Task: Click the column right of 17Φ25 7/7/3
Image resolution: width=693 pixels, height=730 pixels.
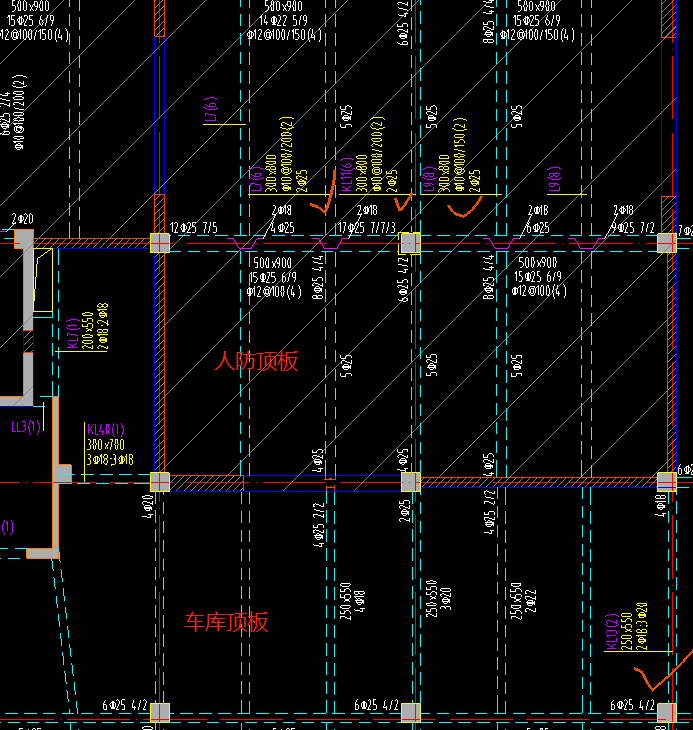Action: point(410,243)
